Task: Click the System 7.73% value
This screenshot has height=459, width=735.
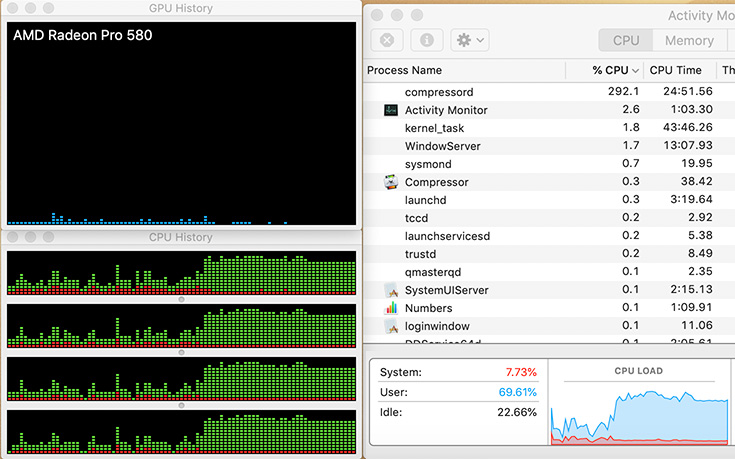Action: (x=521, y=372)
